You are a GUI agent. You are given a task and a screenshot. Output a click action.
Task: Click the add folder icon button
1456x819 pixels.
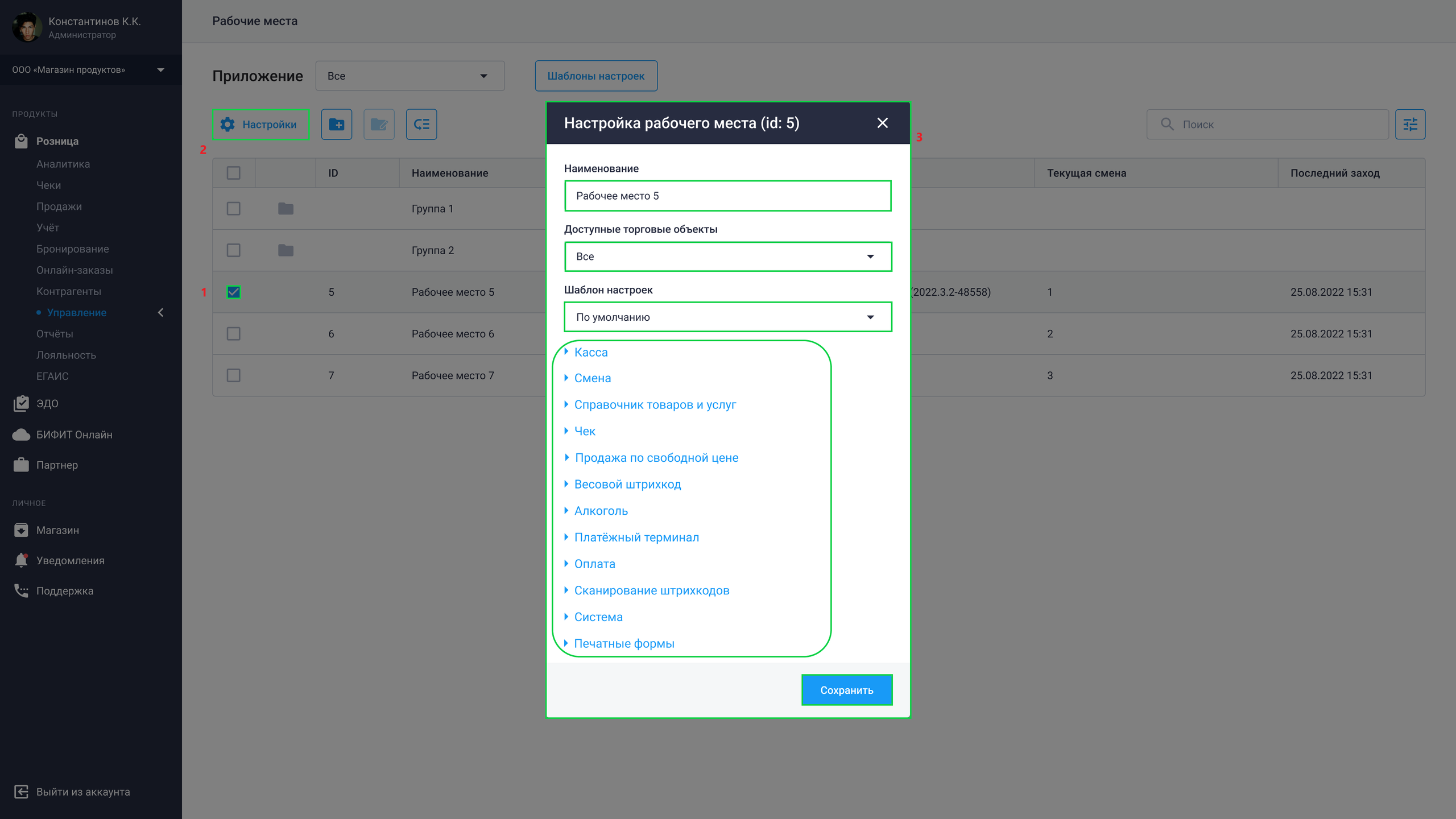337,124
